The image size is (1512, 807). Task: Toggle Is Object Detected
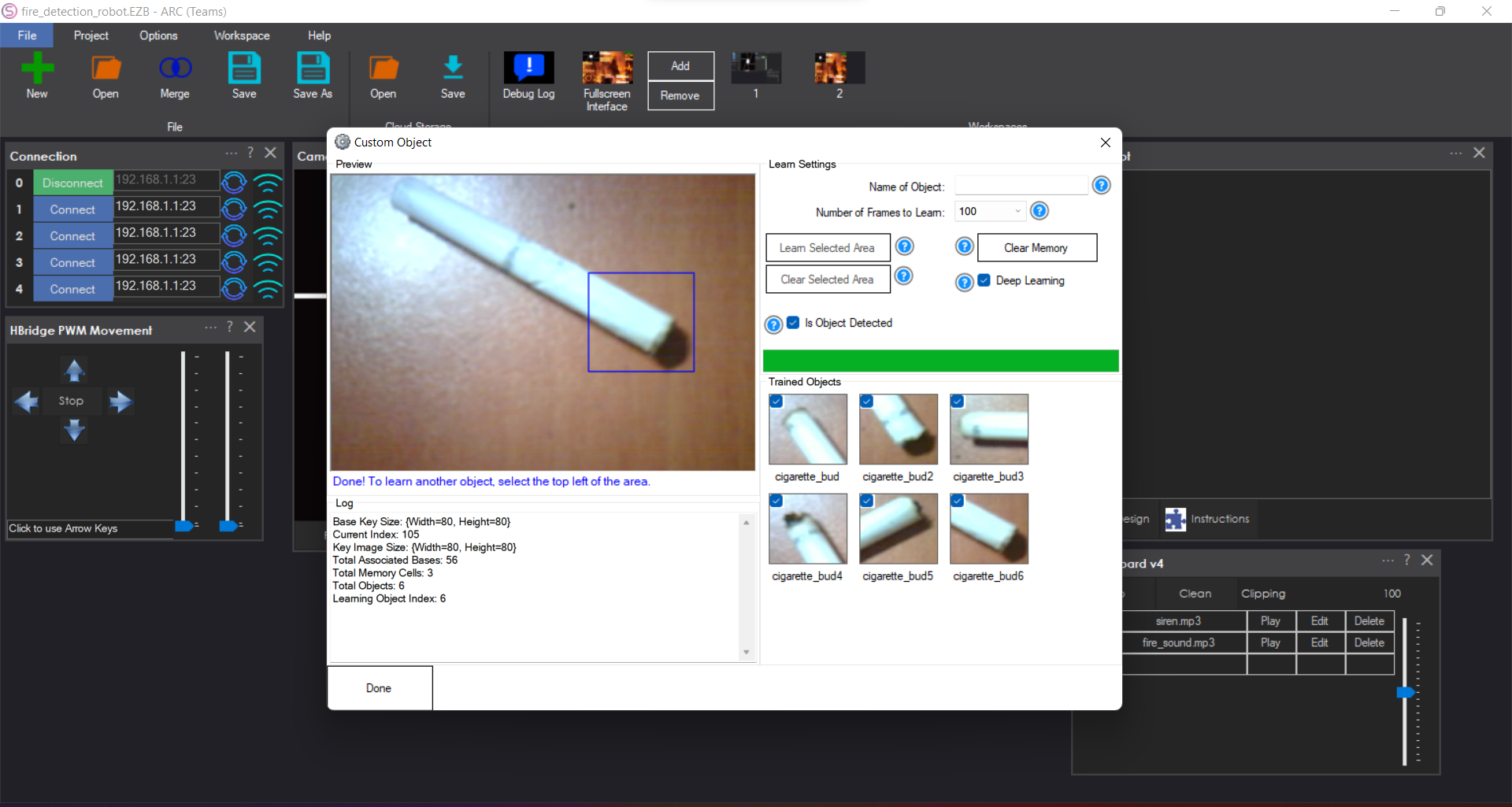click(793, 323)
